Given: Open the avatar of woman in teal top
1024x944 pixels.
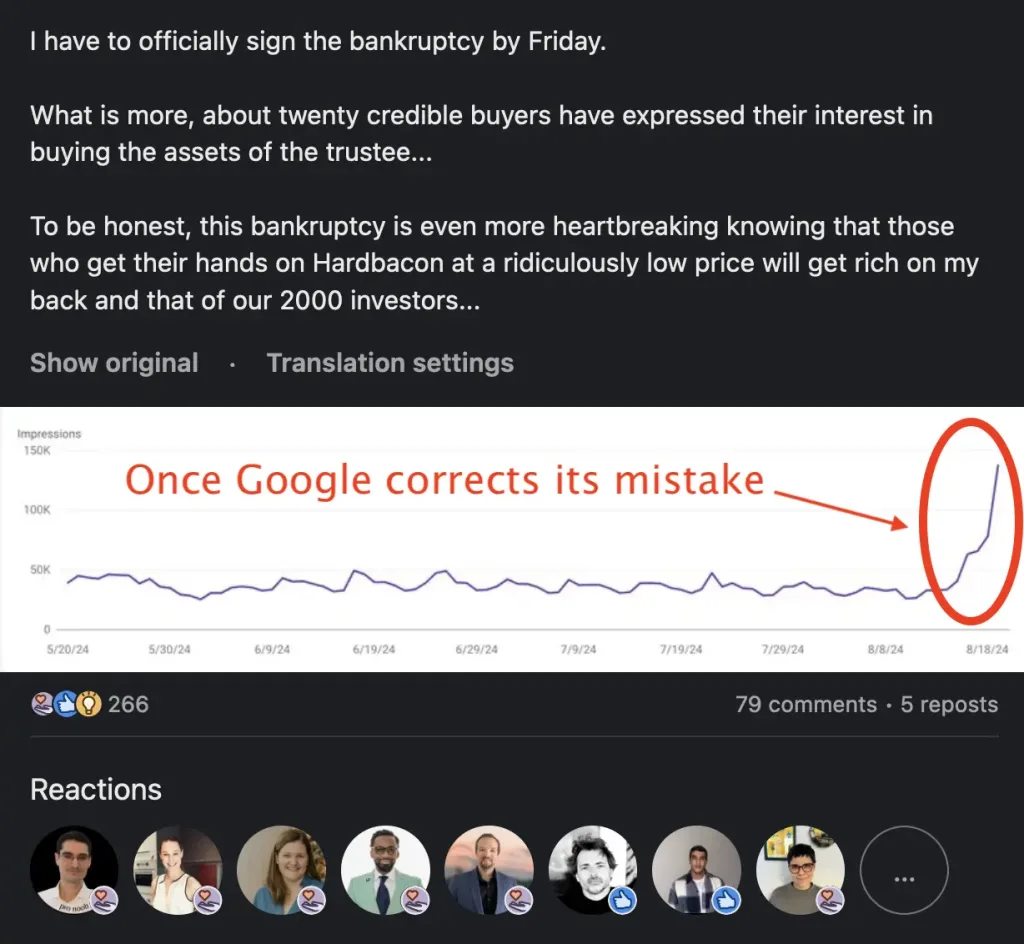Looking at the screenshot, I should tap(280, 868).
